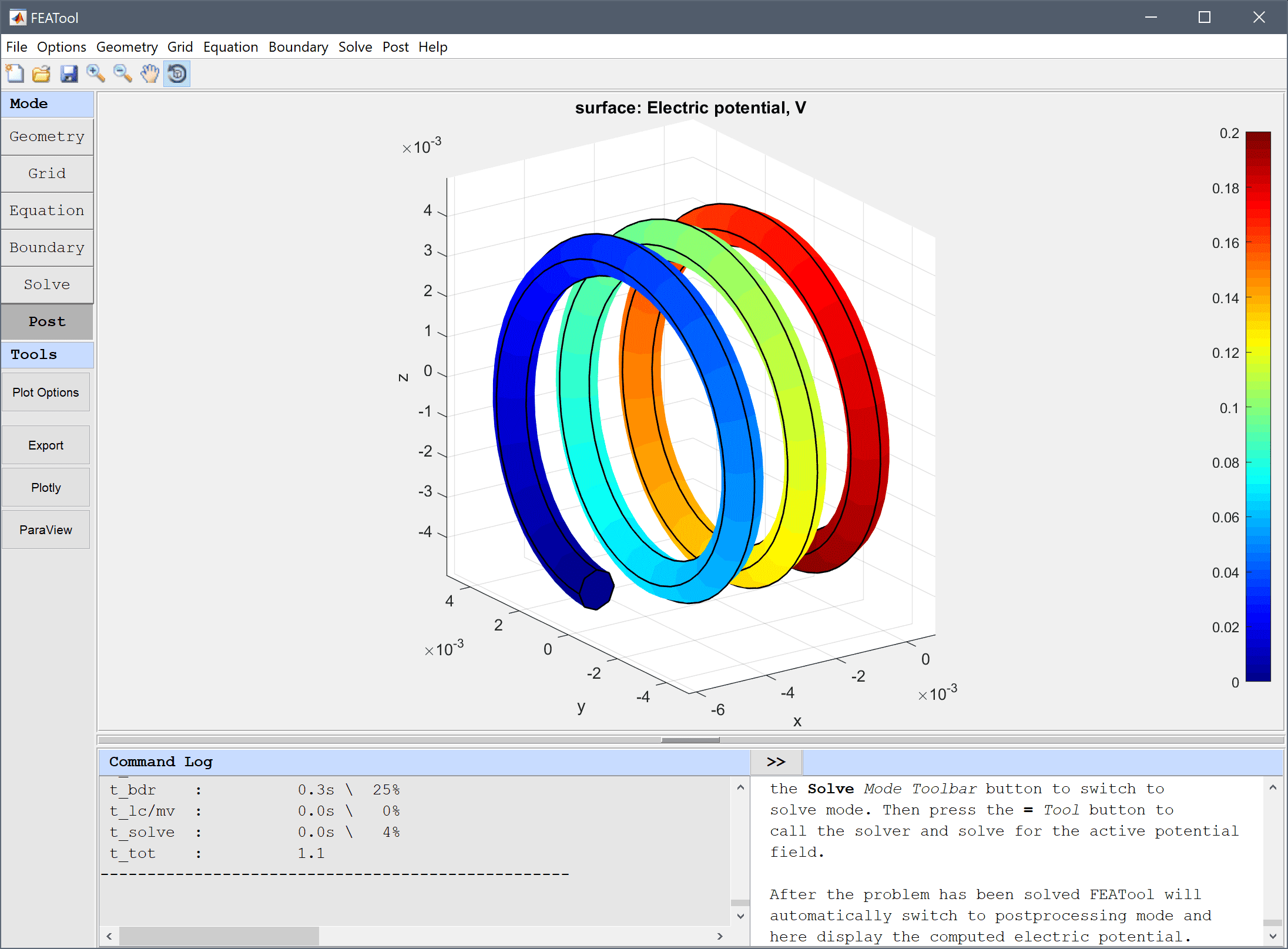This screenshot has height=949, width=1288.
Task: Click the New model toolbar icon
Action: pyautogui.click(x=15, y=74)
